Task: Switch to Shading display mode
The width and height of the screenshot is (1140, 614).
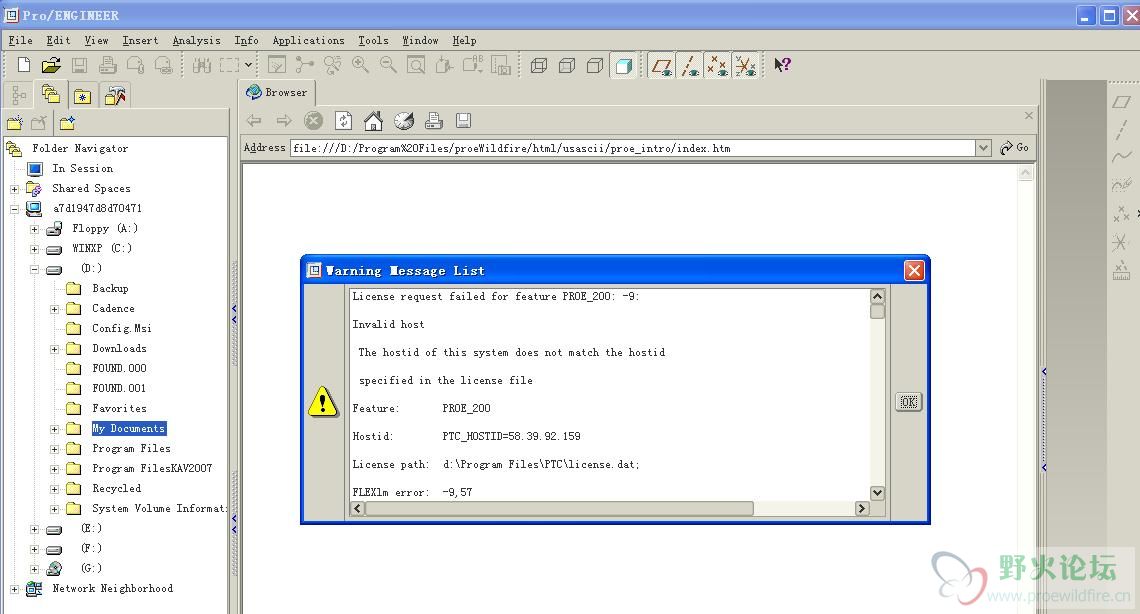Action: (624, 66)
